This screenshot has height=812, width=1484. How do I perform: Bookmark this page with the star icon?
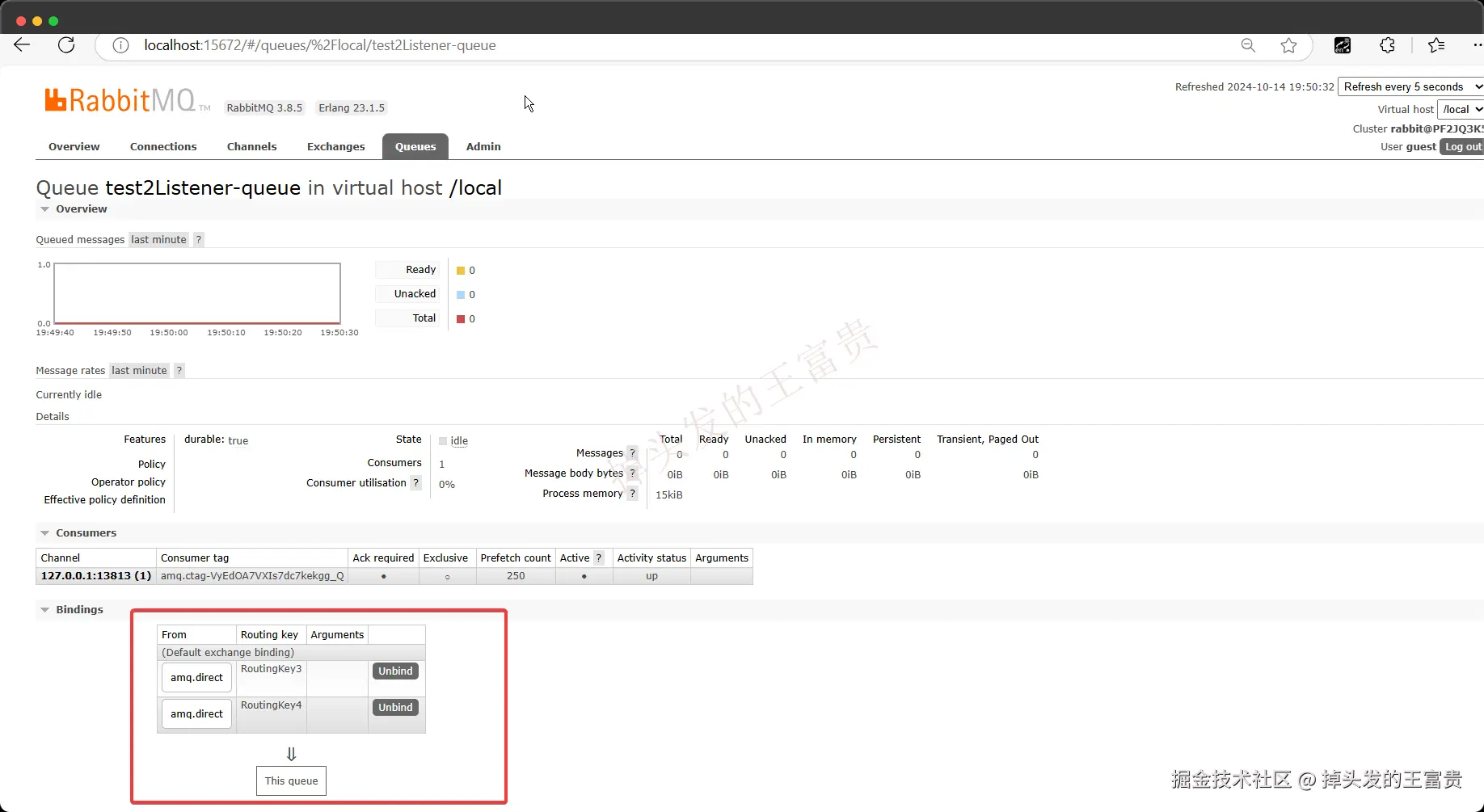point(1289,45)
